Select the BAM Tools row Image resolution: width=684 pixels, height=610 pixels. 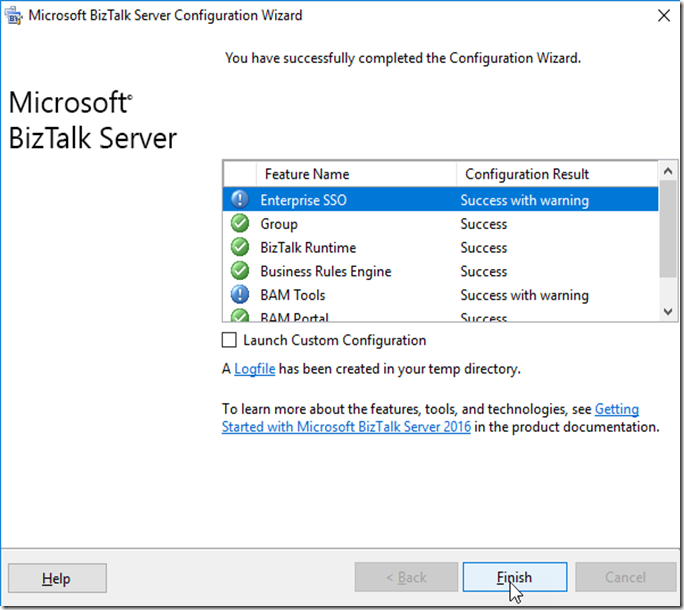pos(440,295)
